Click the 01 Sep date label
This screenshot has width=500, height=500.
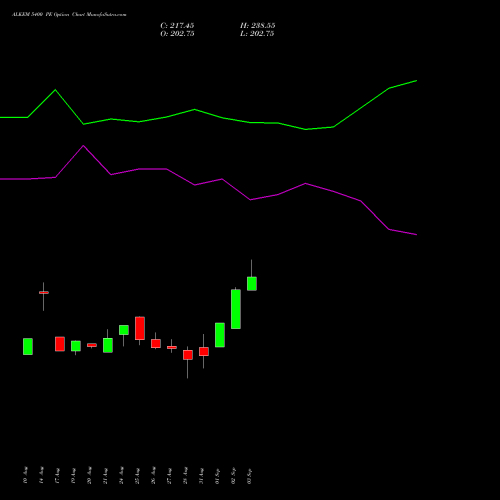pyautogui.click(x=217, y=476)
